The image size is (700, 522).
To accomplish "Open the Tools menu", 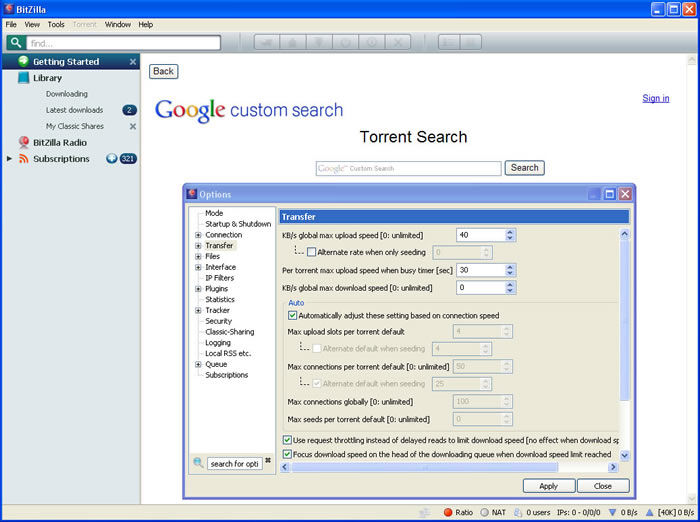I will (x=56, y=25).
